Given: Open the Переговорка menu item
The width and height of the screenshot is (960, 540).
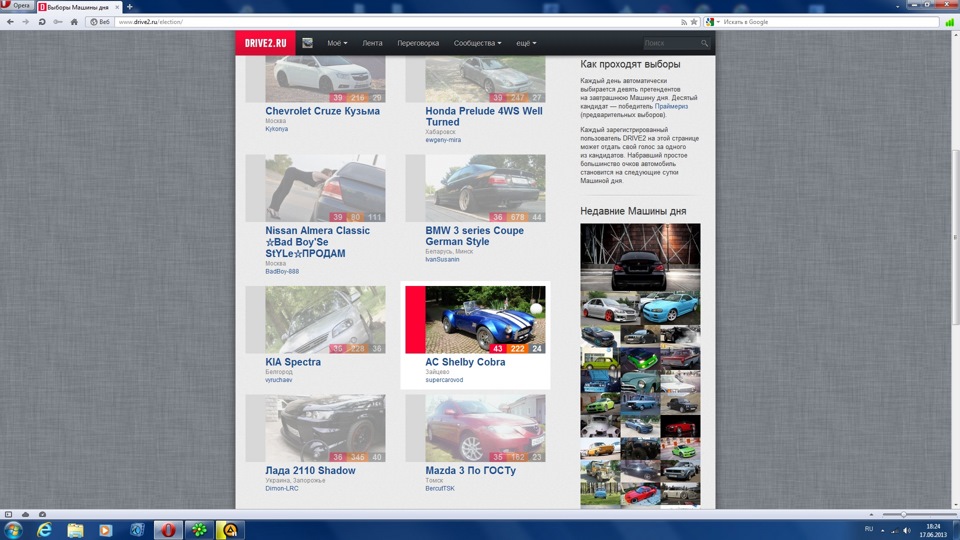Looking at the screenshot, I should point(418,43).
